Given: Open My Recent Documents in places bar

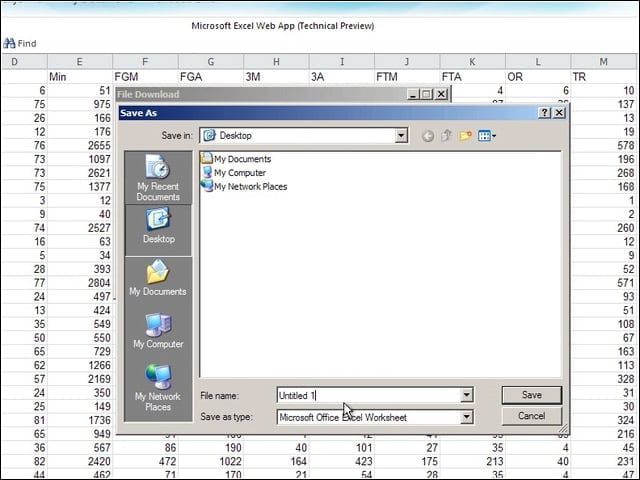Looking at the screenshot, I should click(x=158, y=178).
